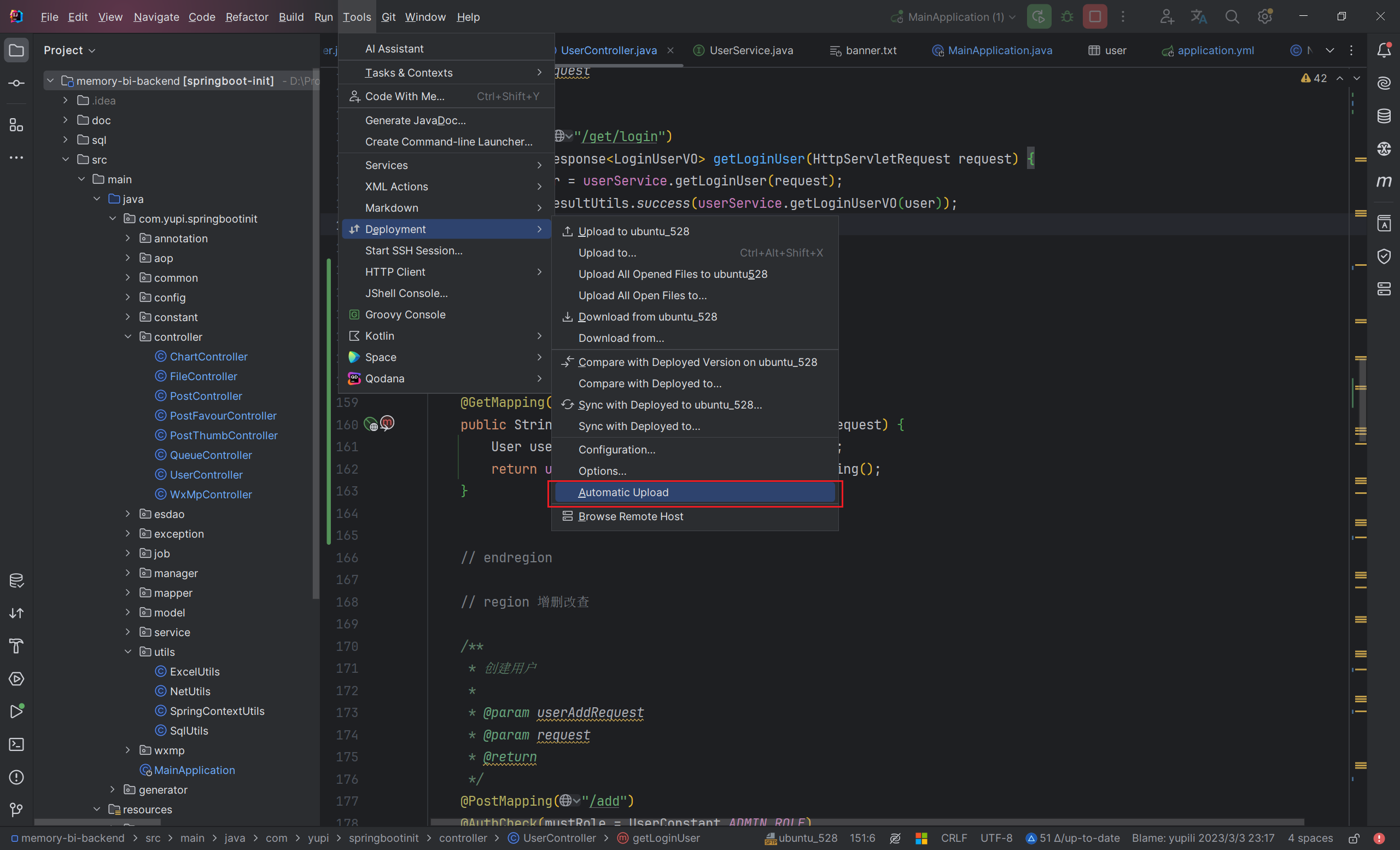Open the Services tool window icon
This screenshot has height=850, width=1400.
[x=16, y=679]
